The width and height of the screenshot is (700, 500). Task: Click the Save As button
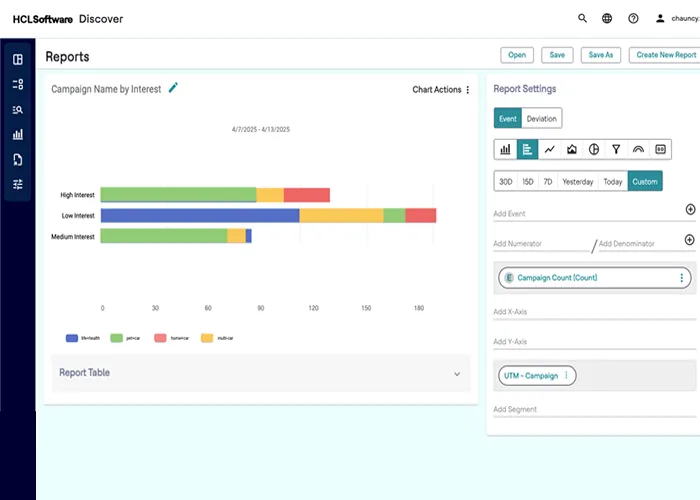click(600, 55)
